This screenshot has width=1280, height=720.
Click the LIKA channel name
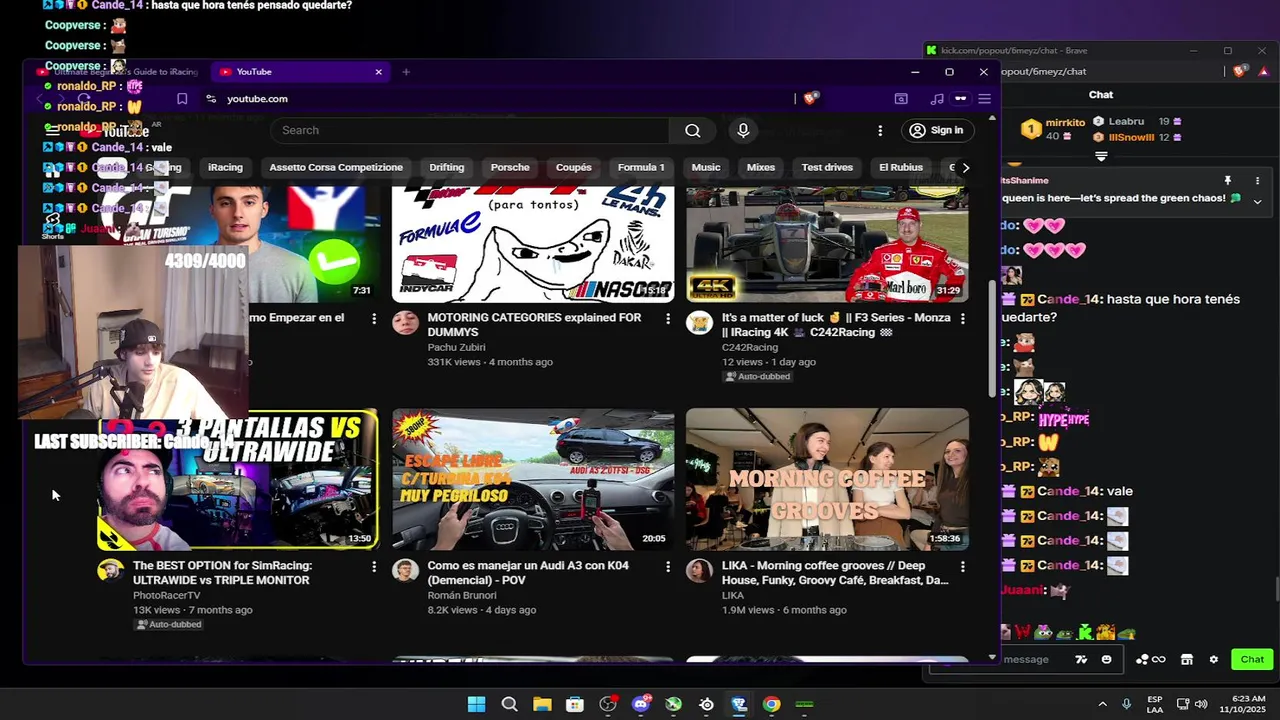click(x=733, y=595)
